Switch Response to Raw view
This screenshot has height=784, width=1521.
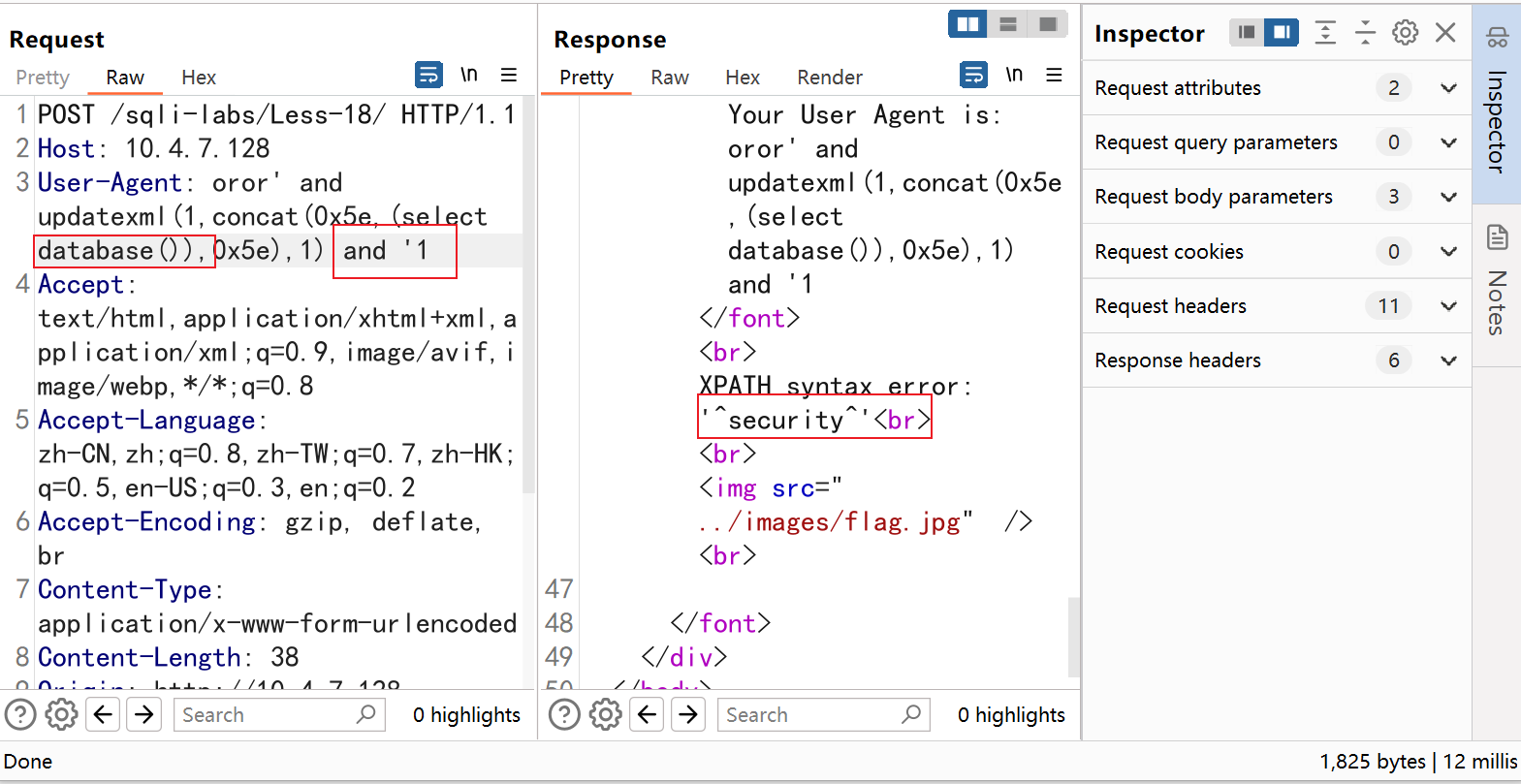670,78
